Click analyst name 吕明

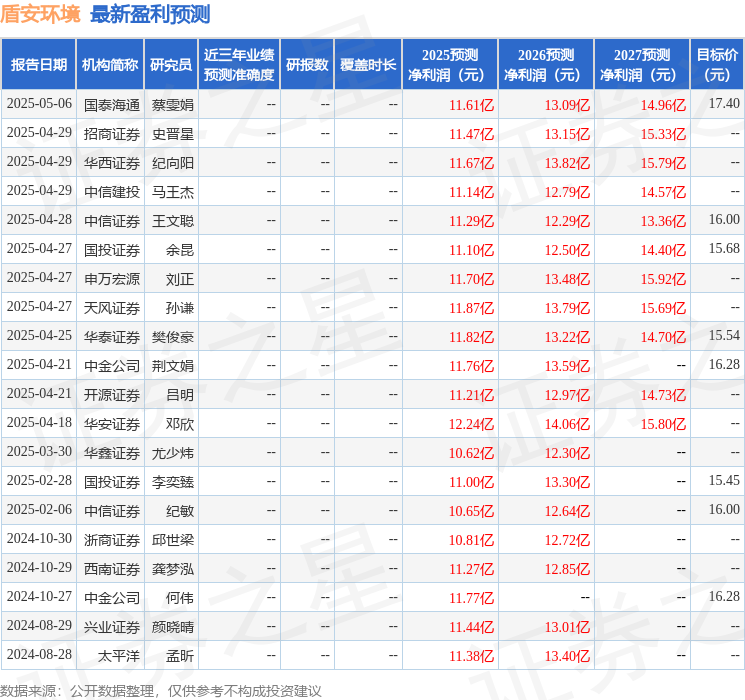tap(180, 395)
